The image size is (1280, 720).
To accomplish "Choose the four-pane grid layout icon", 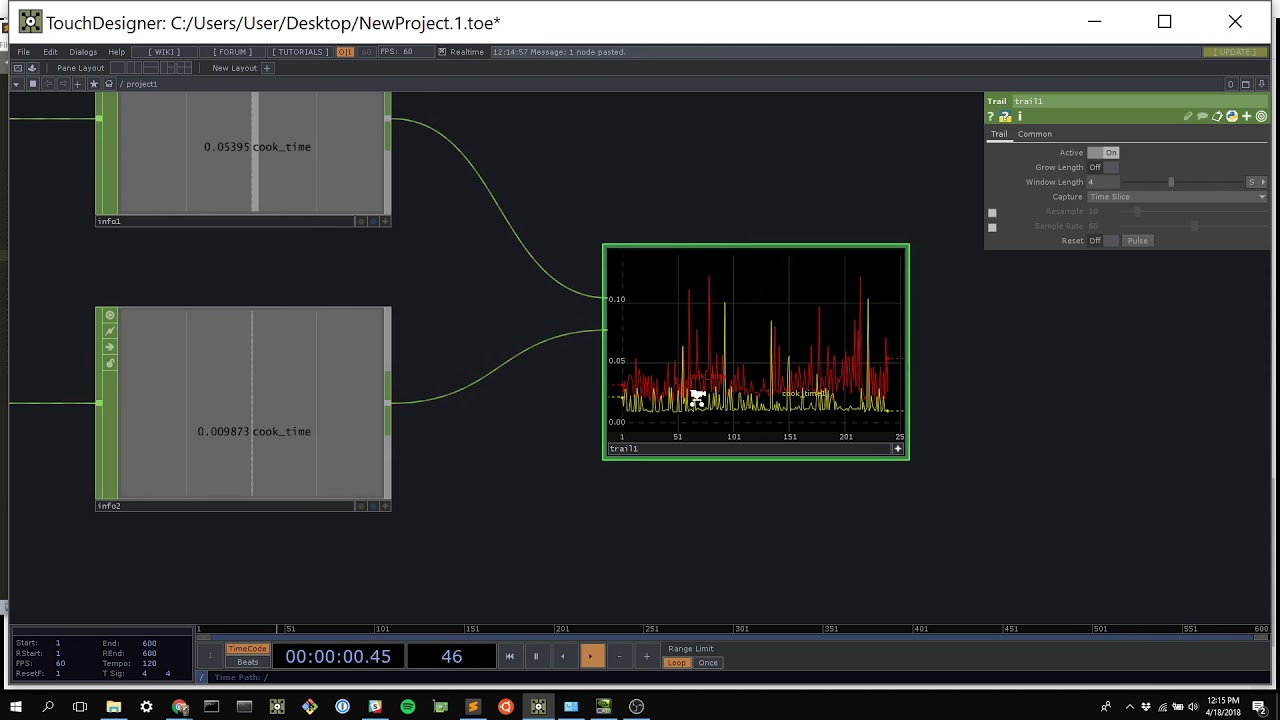I will [x=184, y=68].
